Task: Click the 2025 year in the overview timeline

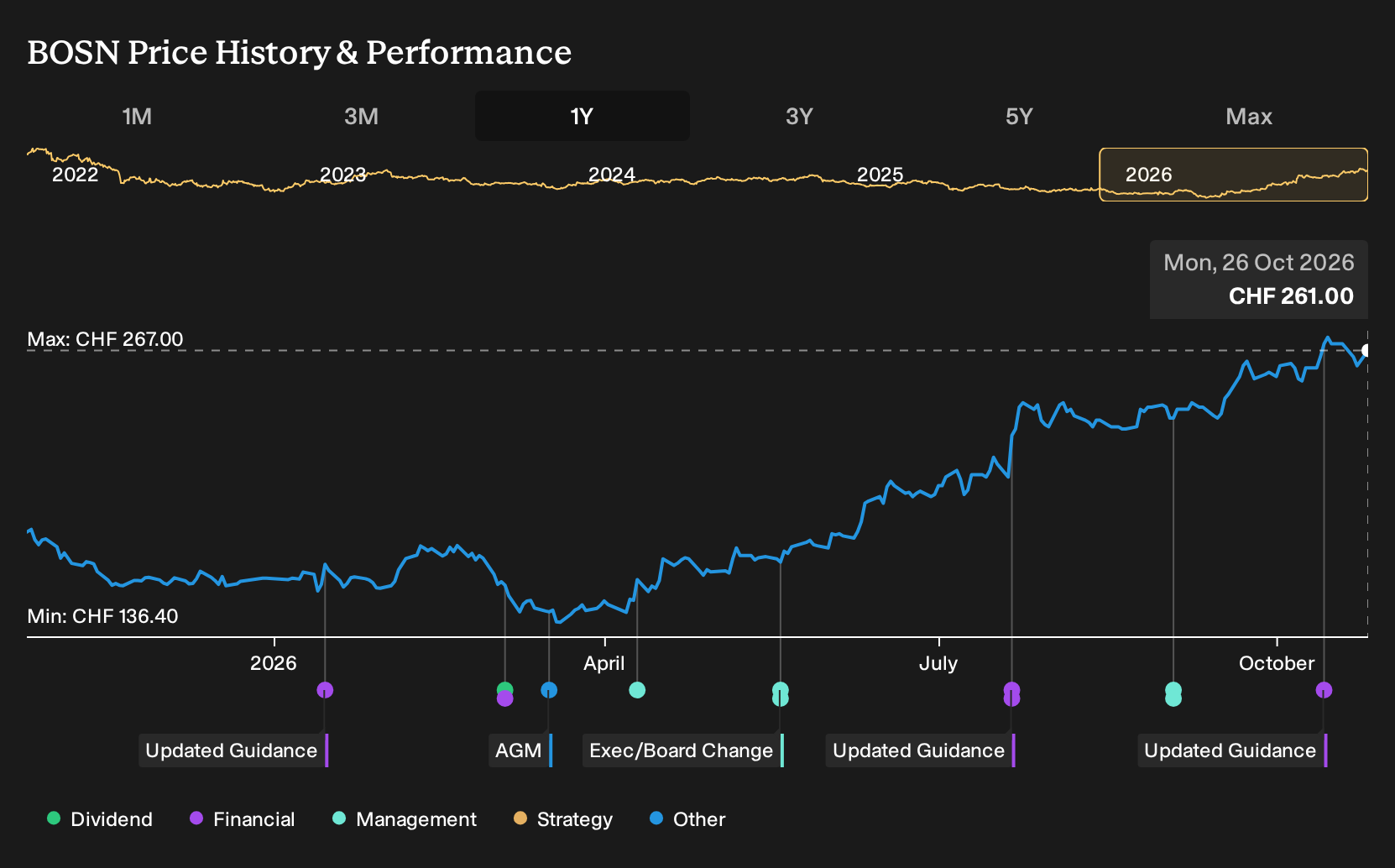Action: [880, 175]
